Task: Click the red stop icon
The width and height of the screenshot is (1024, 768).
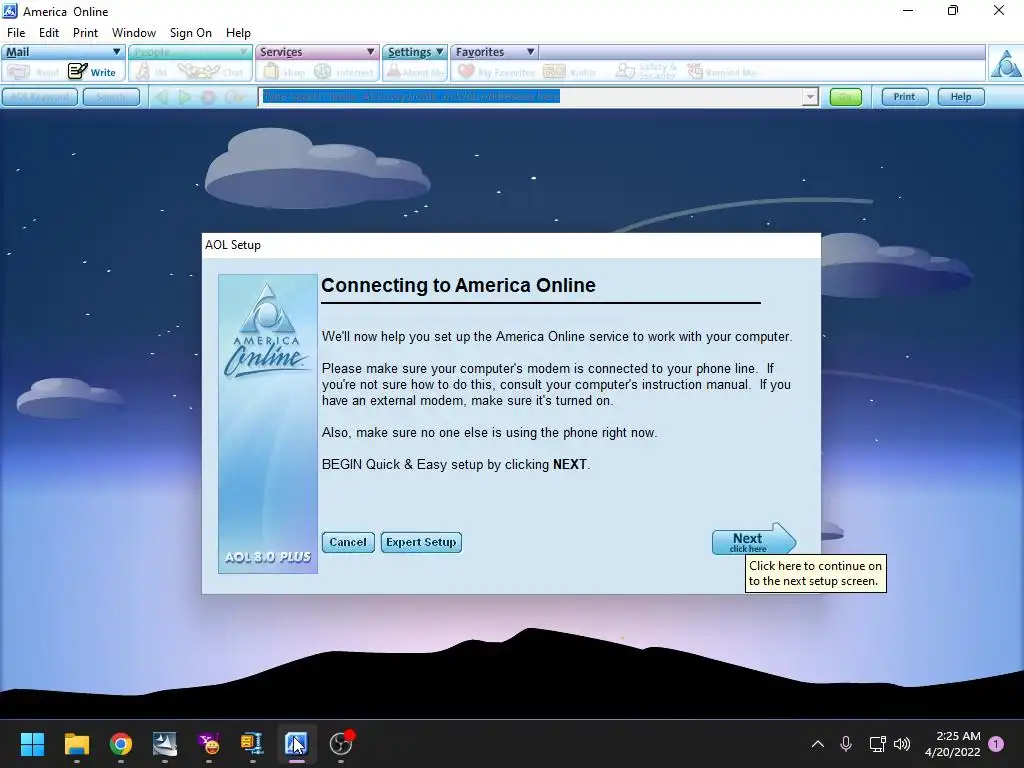Action: pyautogui.click(x=208, y=97)
